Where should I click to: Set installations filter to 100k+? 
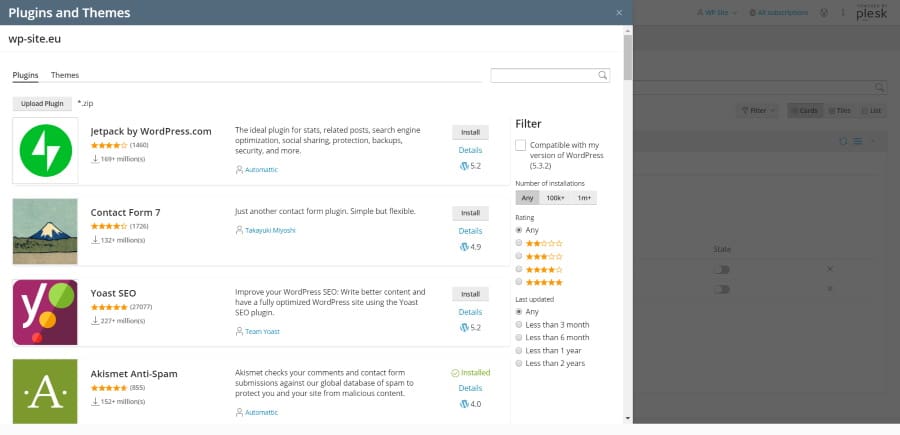[555, 198]
